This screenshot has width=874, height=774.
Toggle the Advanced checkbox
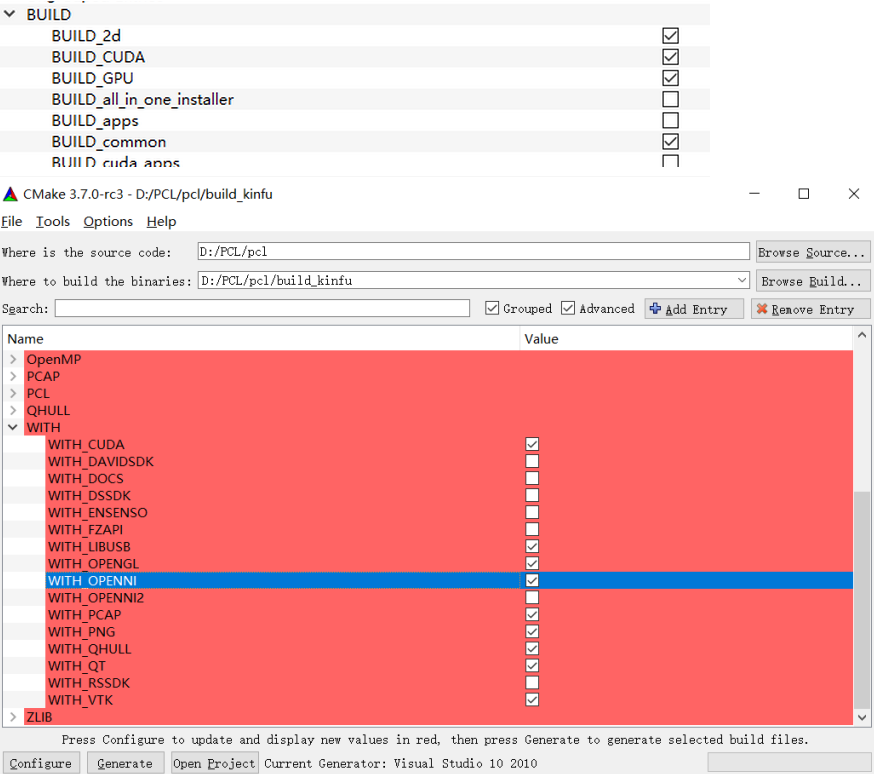point(568,308)
